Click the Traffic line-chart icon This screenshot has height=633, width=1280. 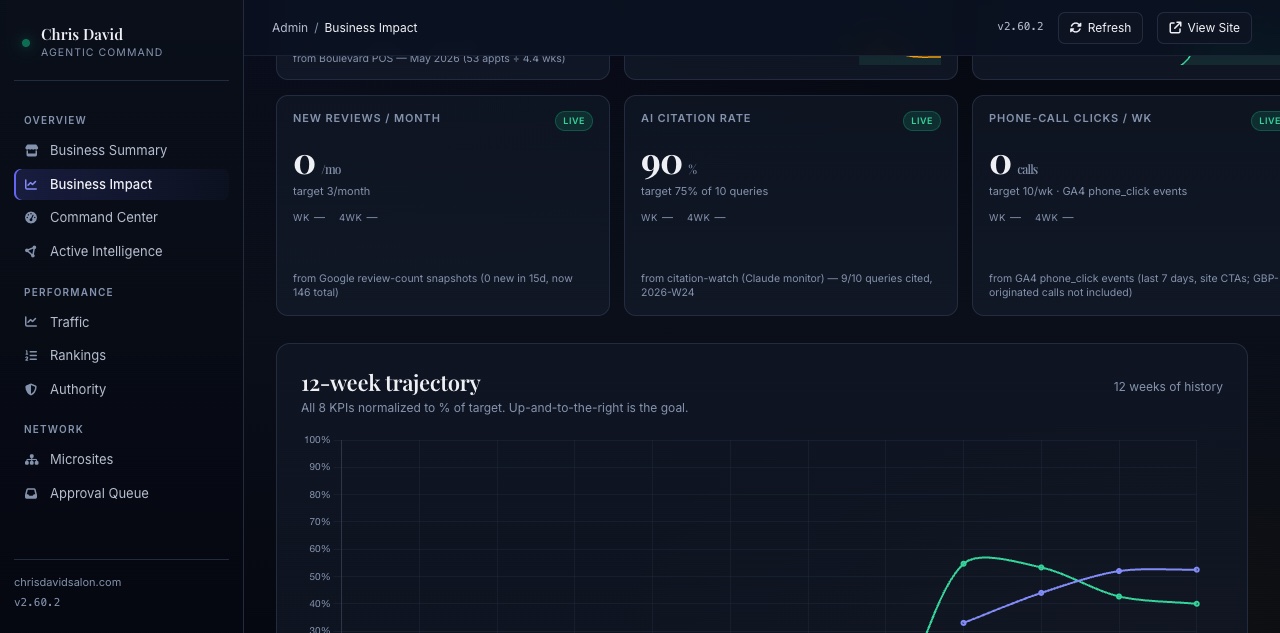coord(31,322)
